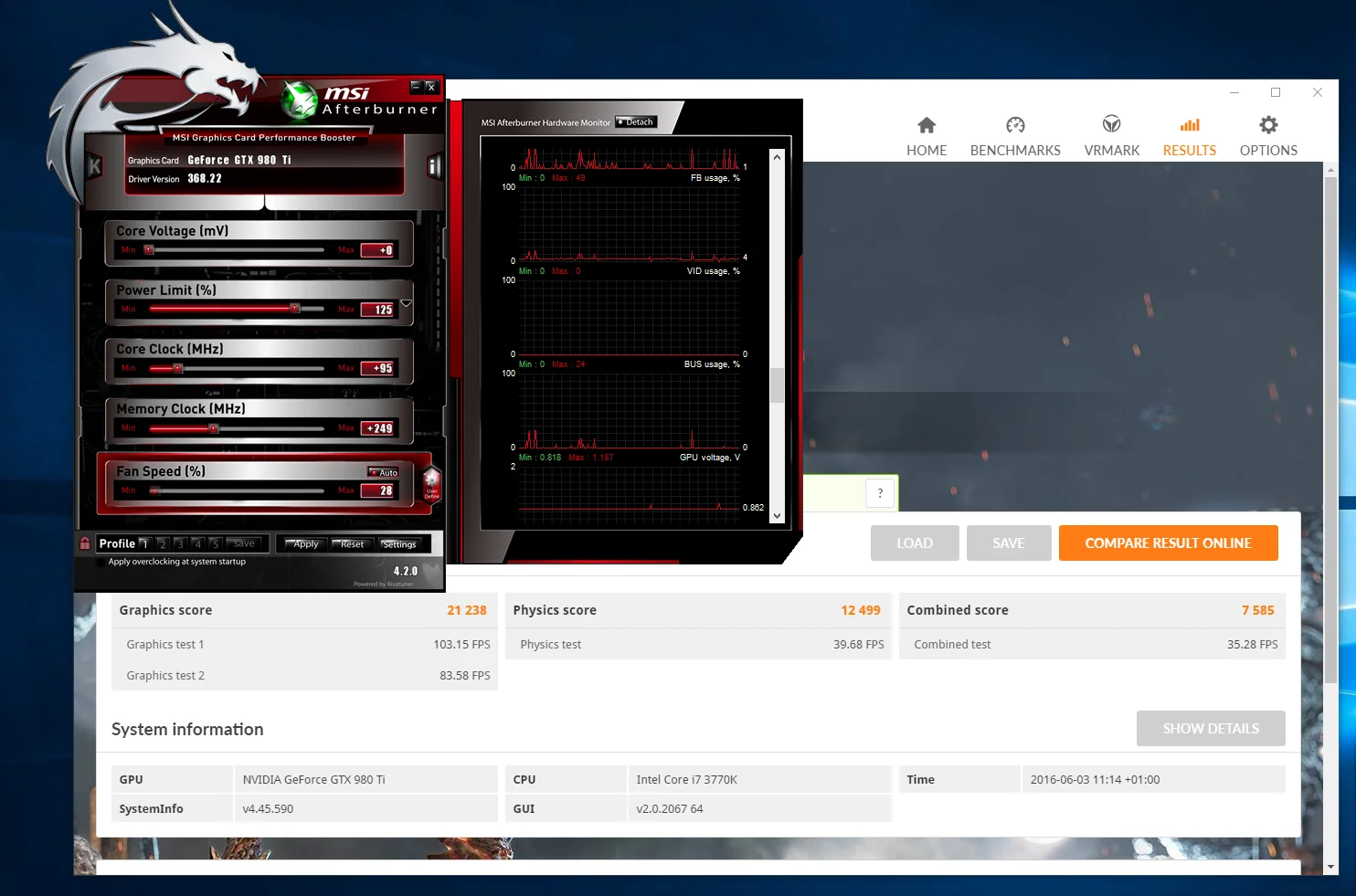Viewport: 1356px width, 896px height.
Task: Click hardware monitor scrollbar up arrow
Action: [x=777, y=157]
